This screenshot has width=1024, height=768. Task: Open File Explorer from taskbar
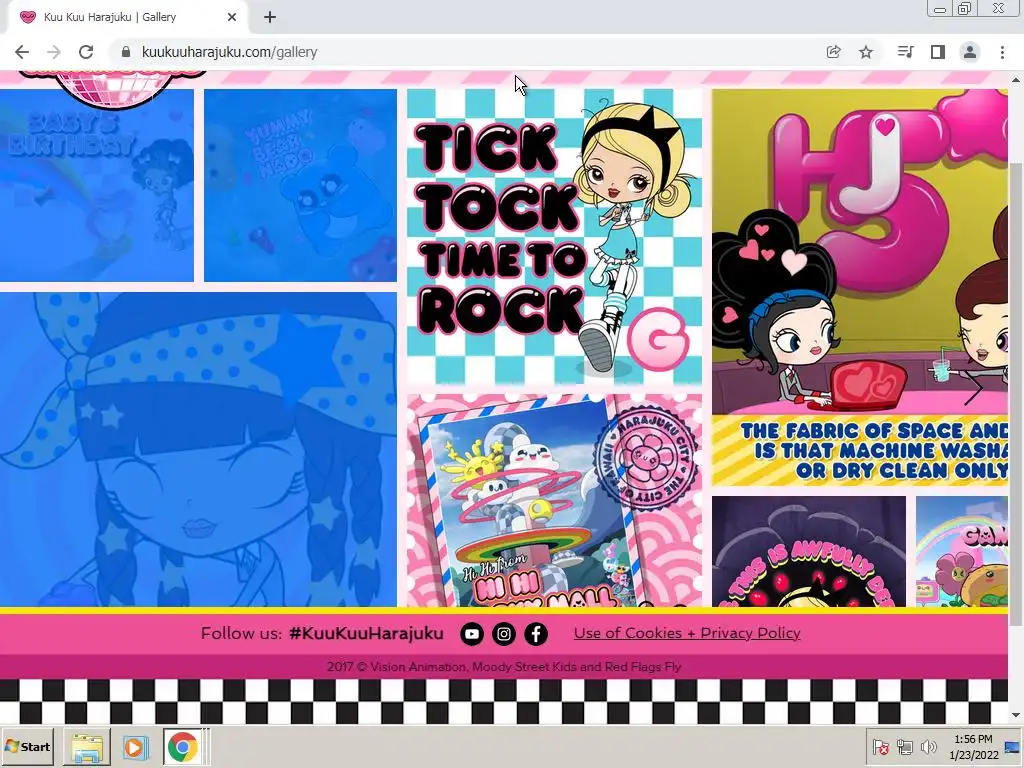coord(87,747)
